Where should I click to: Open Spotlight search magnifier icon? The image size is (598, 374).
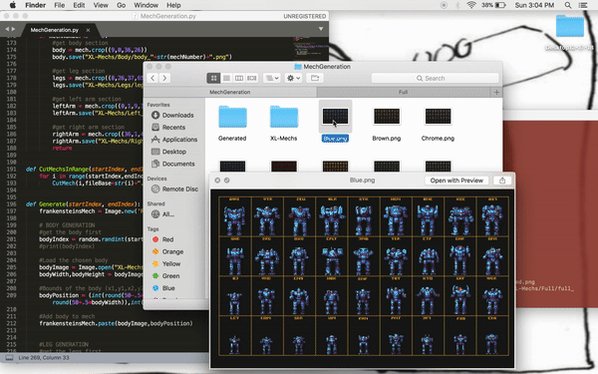click(x=568, y=5)
